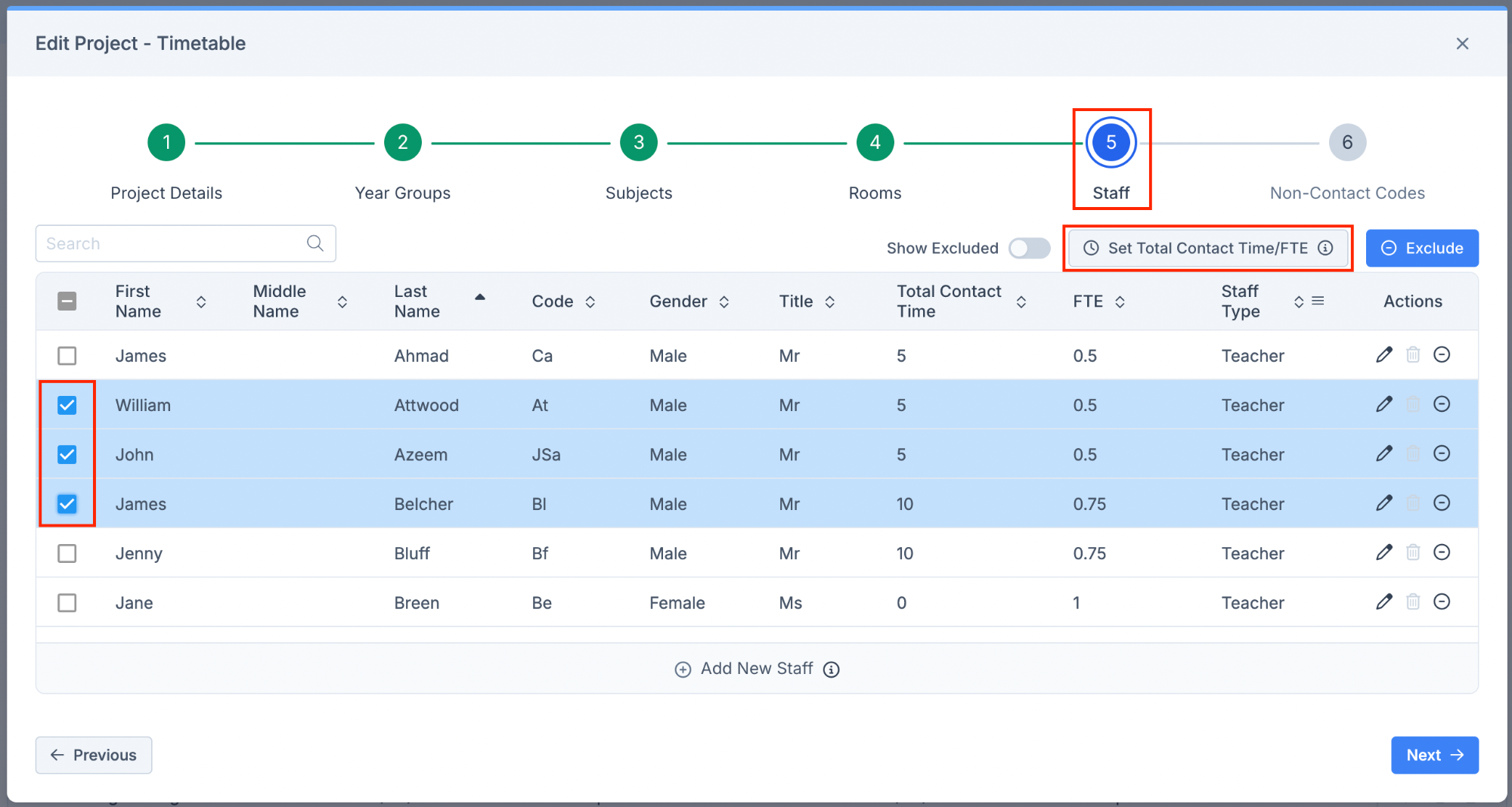This screenshot has height=807, width=1512.
Task: Edit William Attwood with pencil icon
Action: pos(1384,404)
